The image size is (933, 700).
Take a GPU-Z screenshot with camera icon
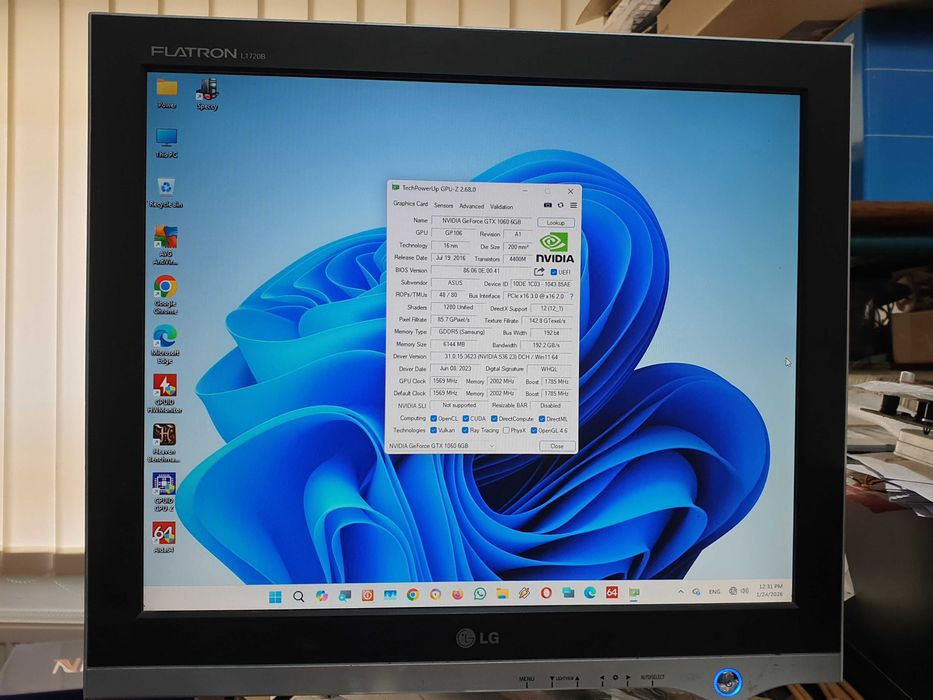[547, 205]
